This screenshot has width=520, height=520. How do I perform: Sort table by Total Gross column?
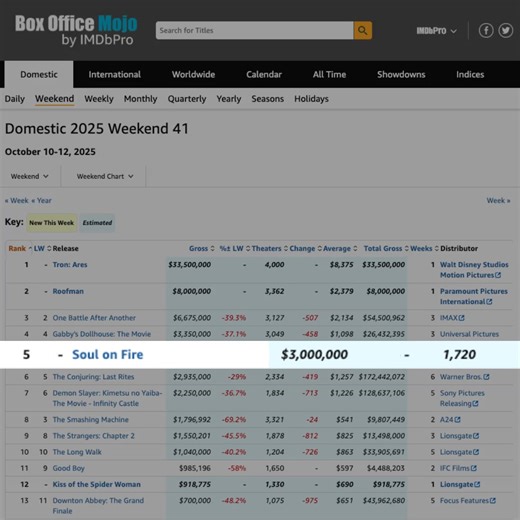386,249
